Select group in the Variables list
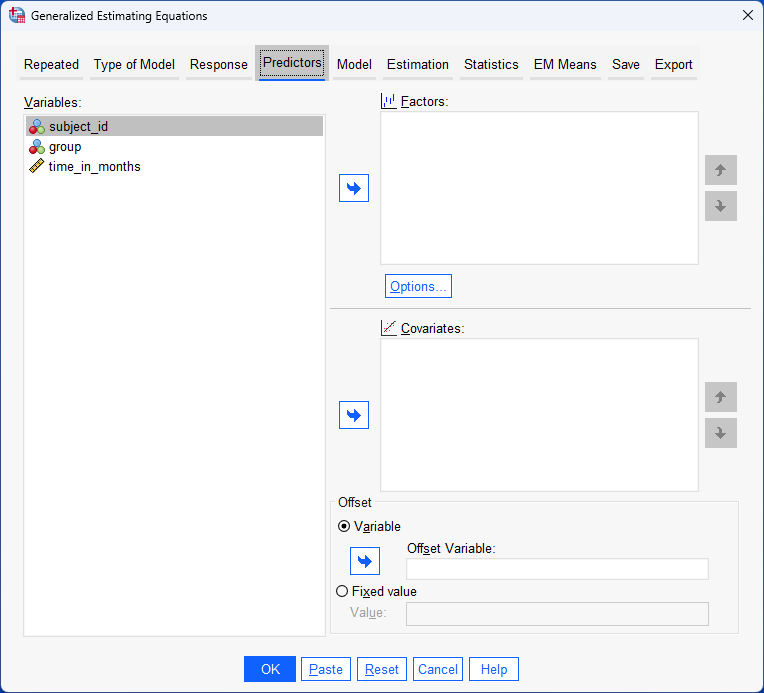 (x=174, y=147)
